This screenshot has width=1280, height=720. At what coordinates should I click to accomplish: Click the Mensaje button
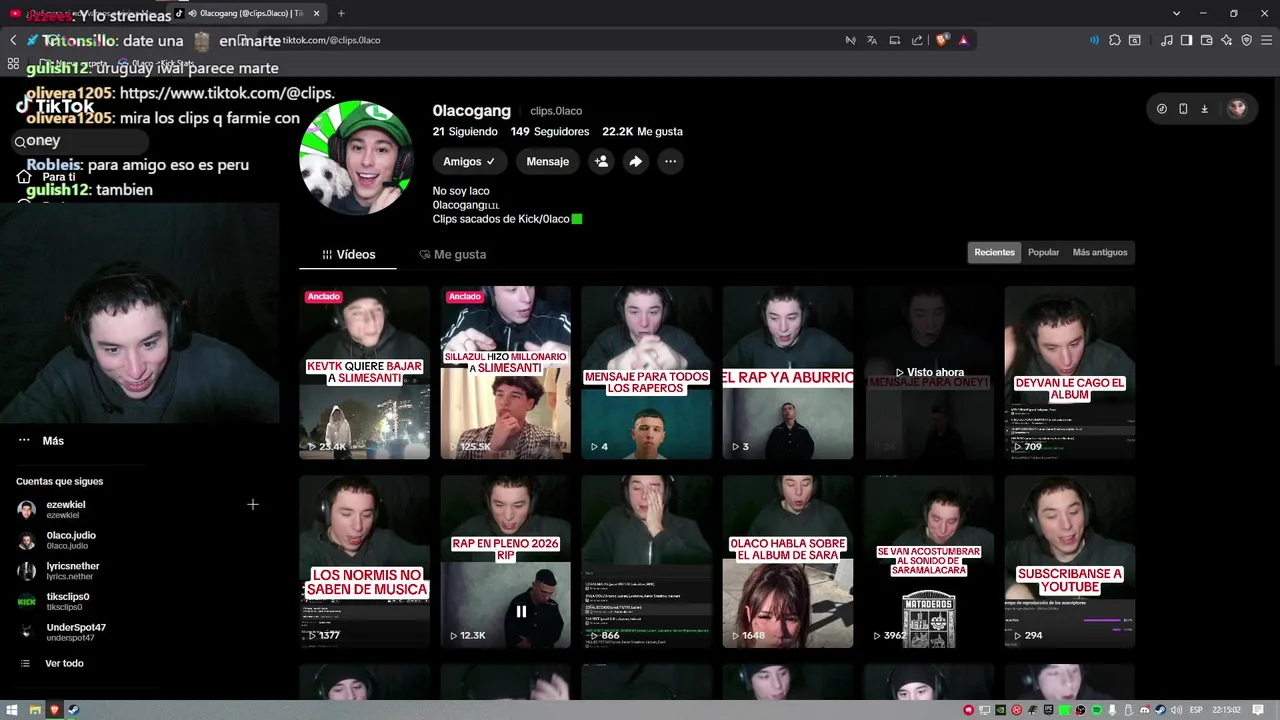[548, 161]
